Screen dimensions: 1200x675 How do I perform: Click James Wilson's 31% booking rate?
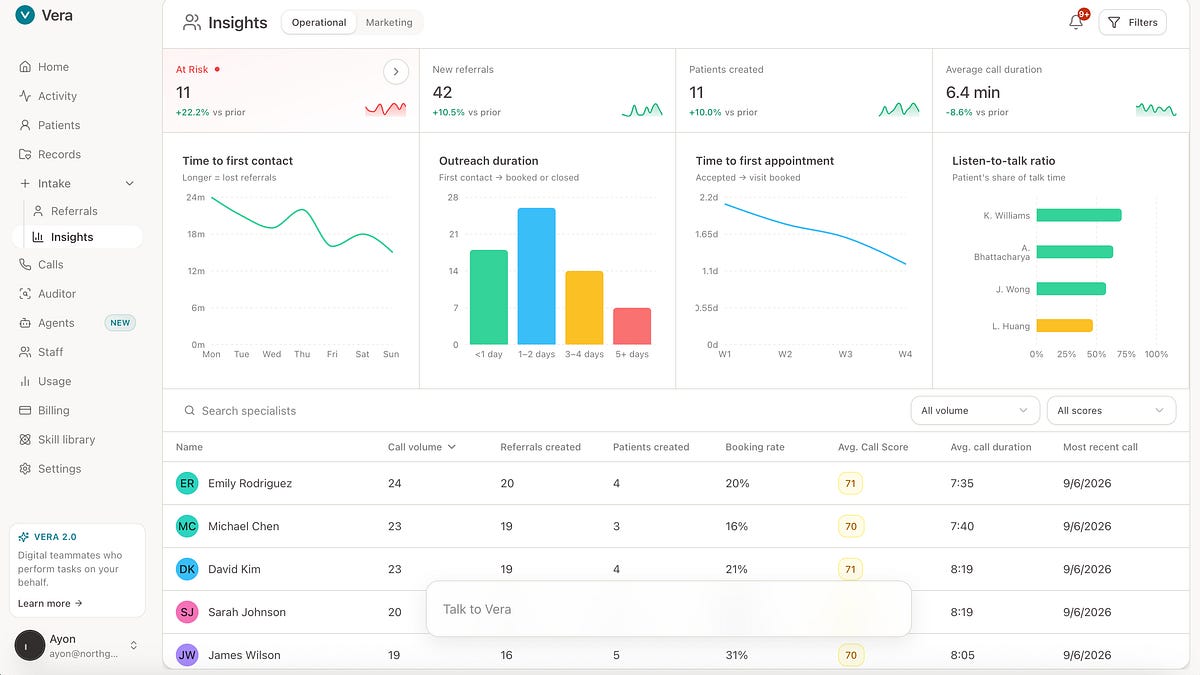736,655
